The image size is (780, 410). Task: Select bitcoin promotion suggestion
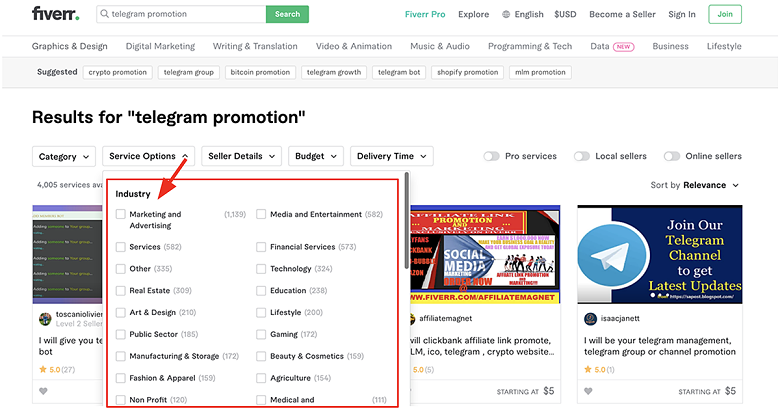[x=260, y=72]
